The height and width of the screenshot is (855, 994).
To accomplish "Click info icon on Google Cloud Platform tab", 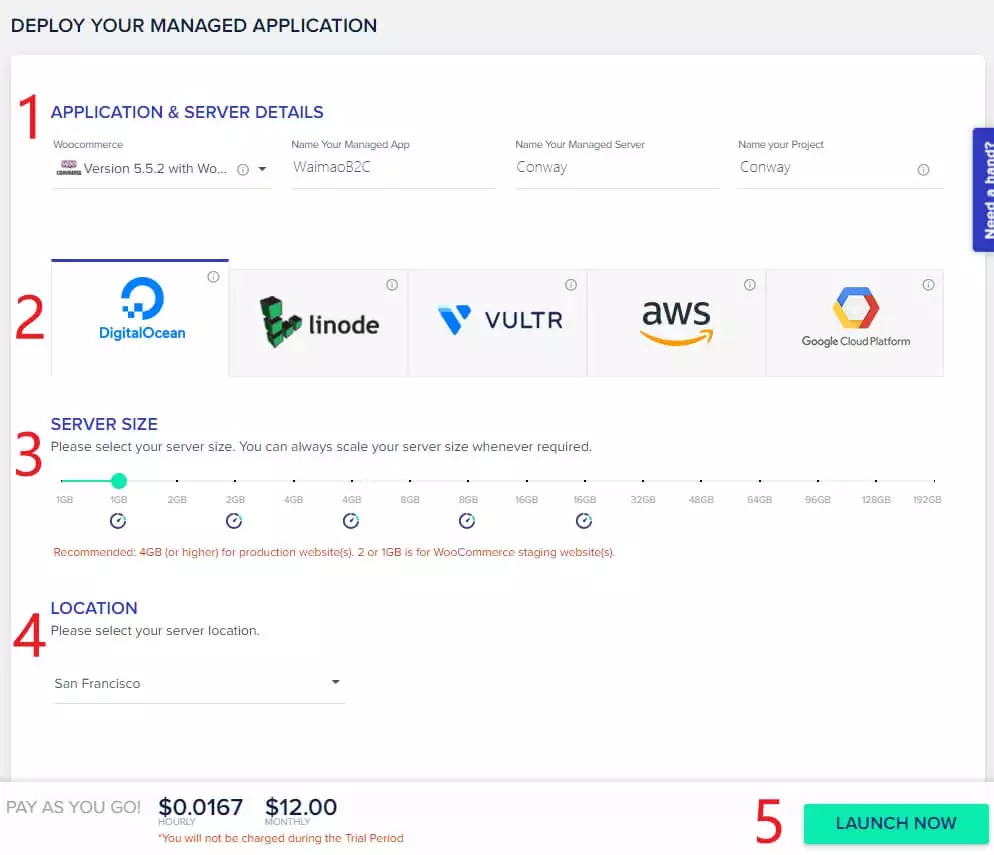I will 928,285.
